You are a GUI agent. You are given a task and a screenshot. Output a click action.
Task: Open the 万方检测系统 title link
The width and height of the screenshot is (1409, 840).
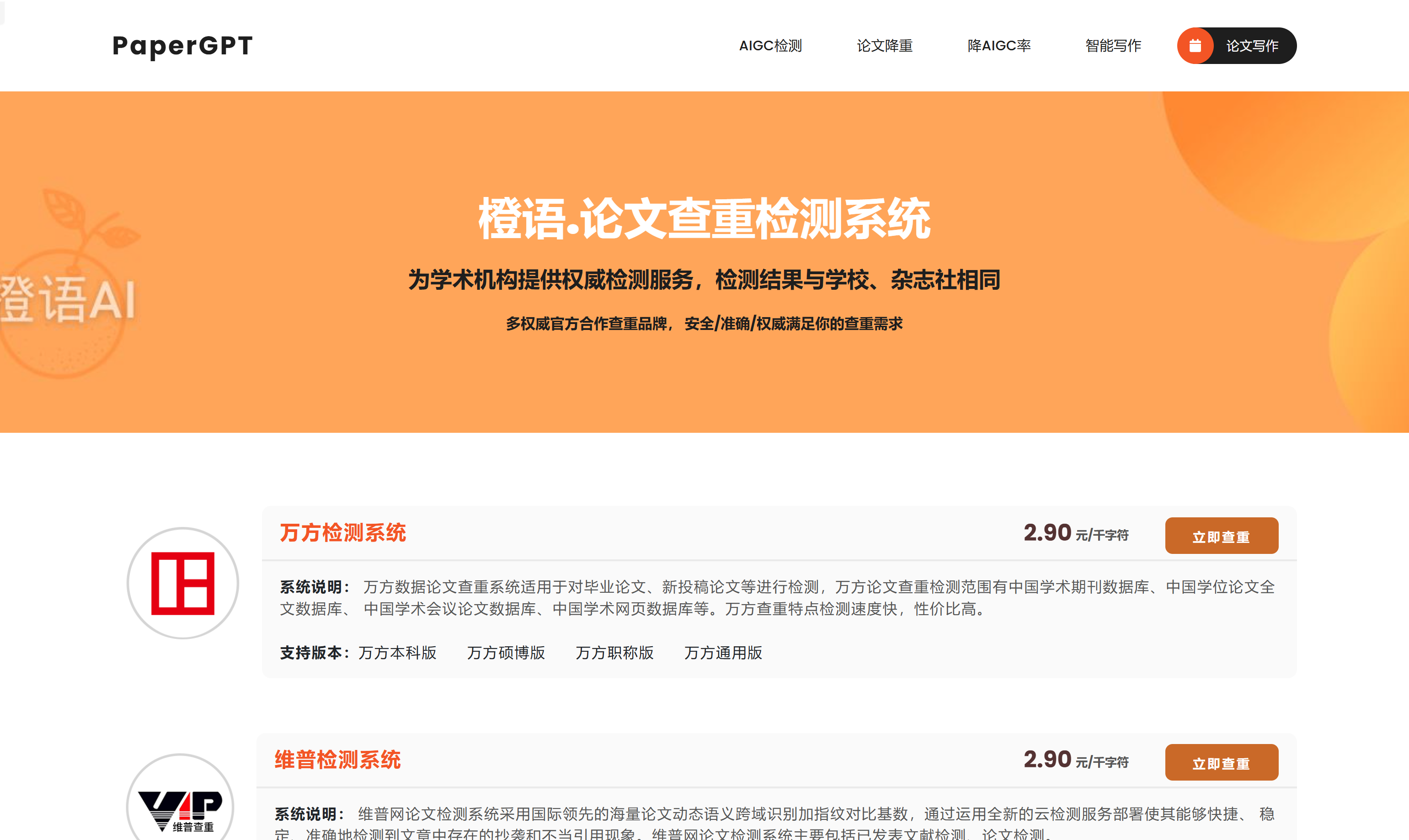tap(343, 532)
